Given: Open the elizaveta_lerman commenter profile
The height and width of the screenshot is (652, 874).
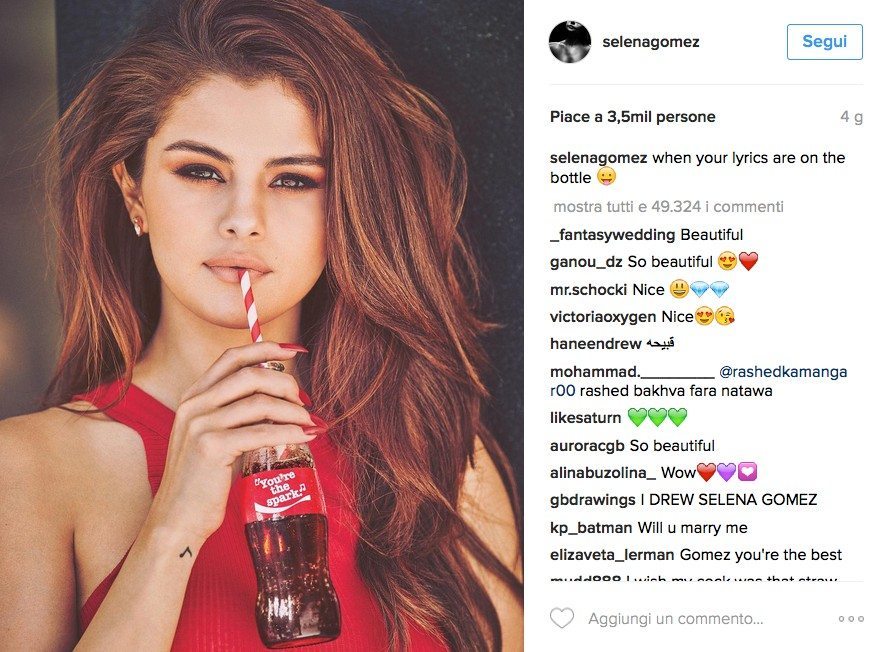Looking at the screenshot, I should click(612, 555).
